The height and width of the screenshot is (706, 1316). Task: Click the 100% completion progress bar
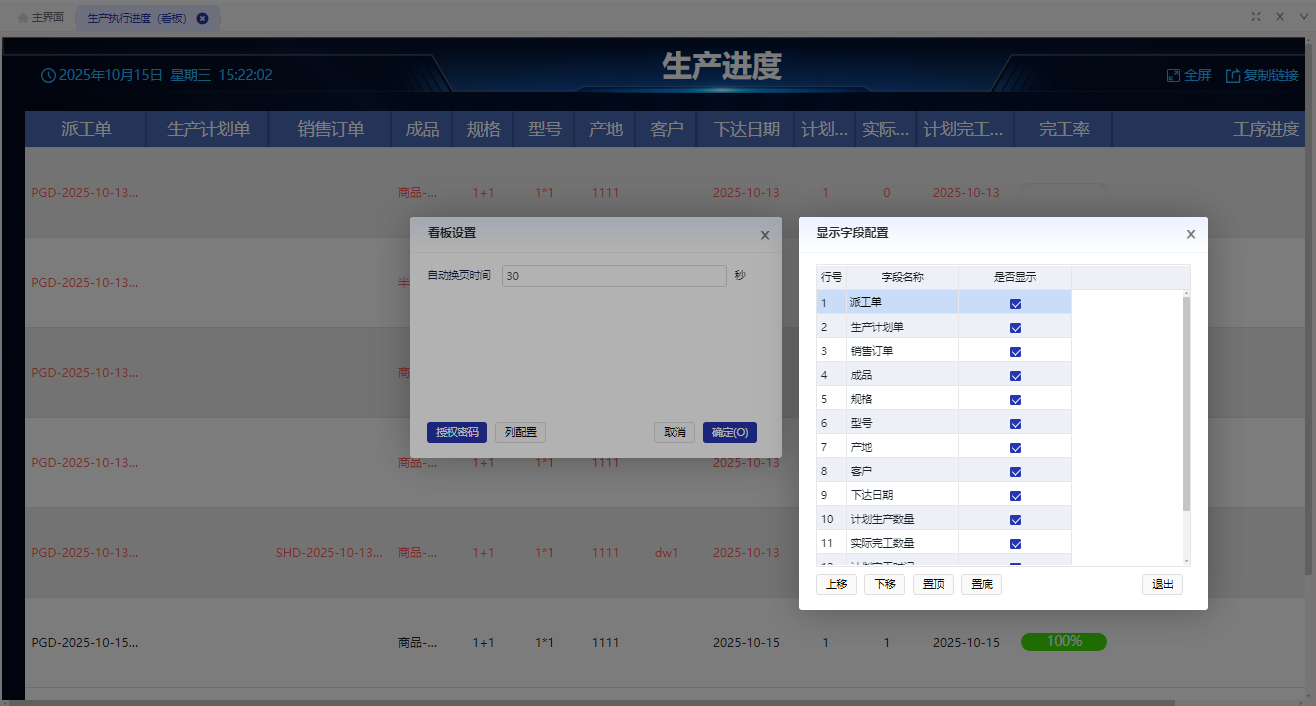point(1063,642)
